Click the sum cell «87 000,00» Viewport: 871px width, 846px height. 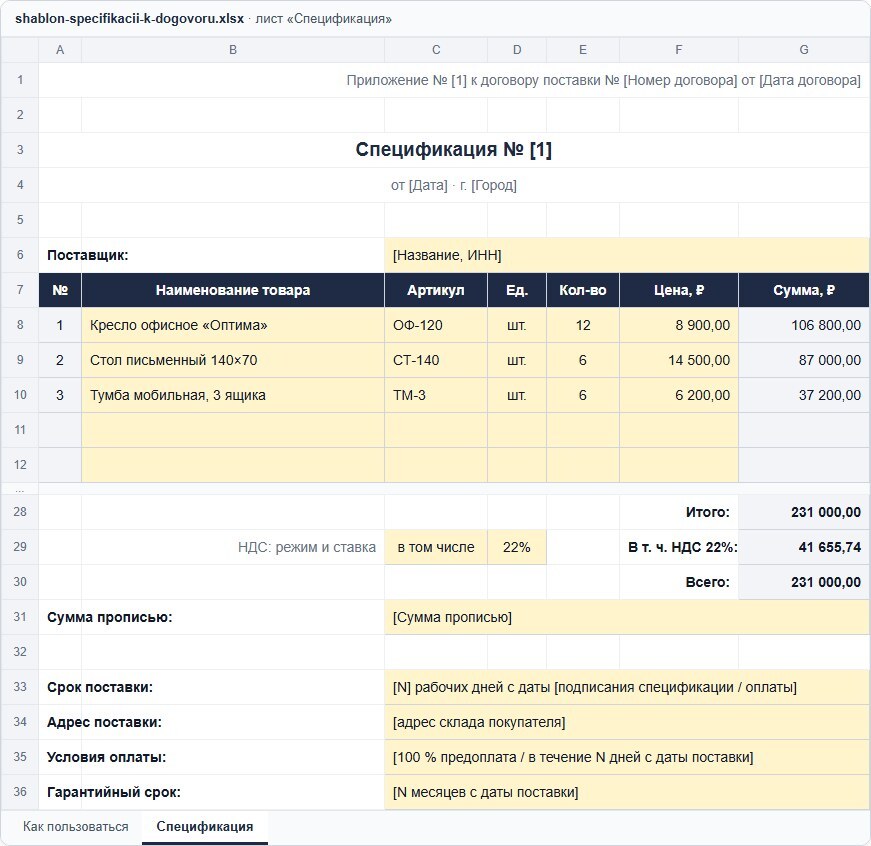pos(804,360)
